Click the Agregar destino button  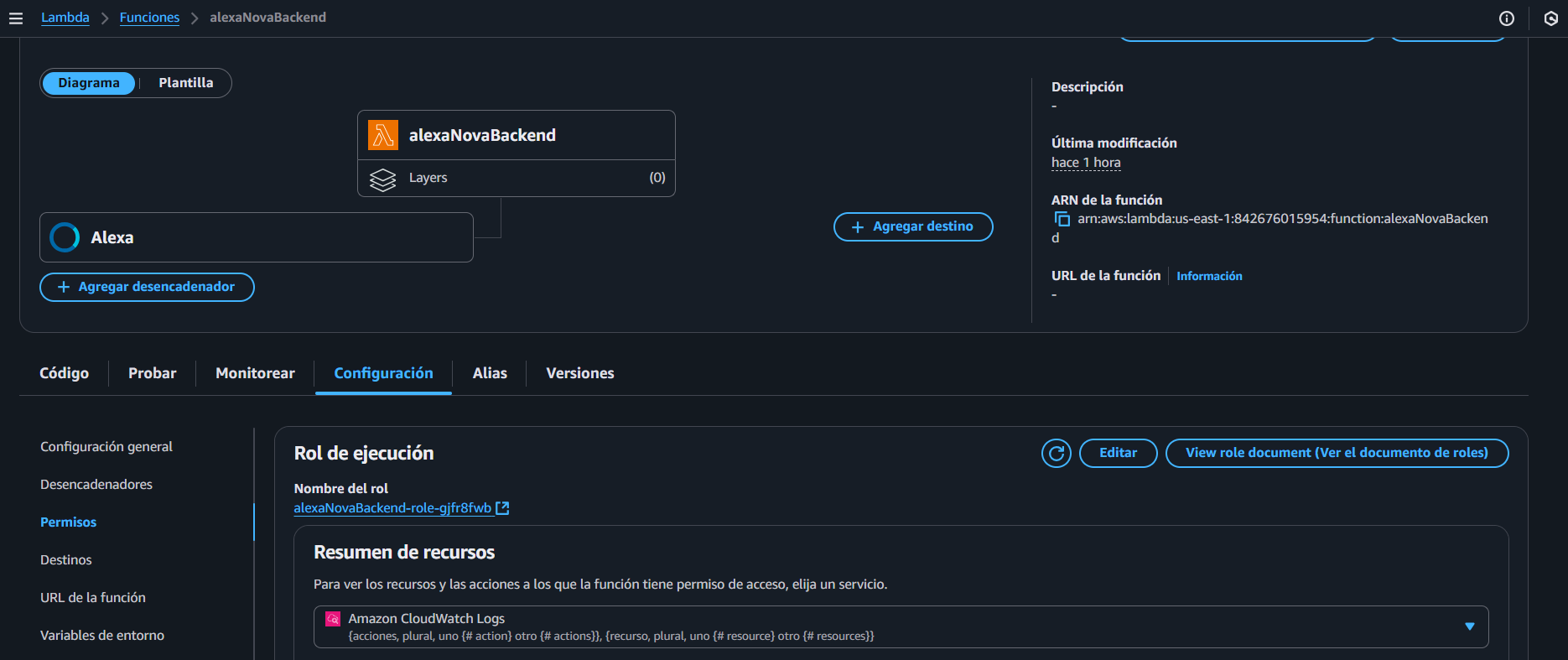pyautogui.click(x=912, y=226)
